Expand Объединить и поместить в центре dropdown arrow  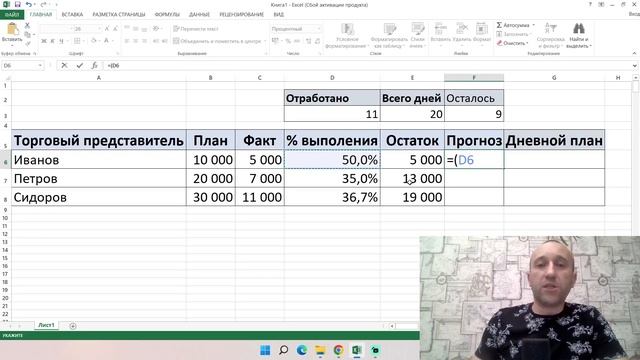(265, 41)
